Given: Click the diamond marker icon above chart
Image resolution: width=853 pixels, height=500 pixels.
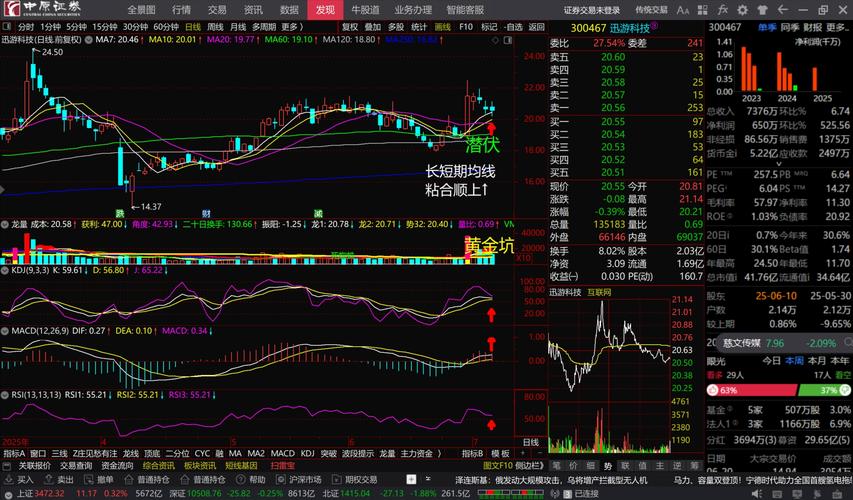Looking at the screenshot, I should point(495,40).
